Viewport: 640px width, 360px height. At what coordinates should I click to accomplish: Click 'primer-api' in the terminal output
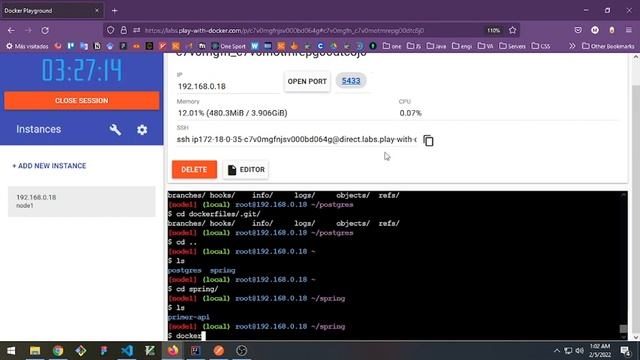tap(189, 317)
